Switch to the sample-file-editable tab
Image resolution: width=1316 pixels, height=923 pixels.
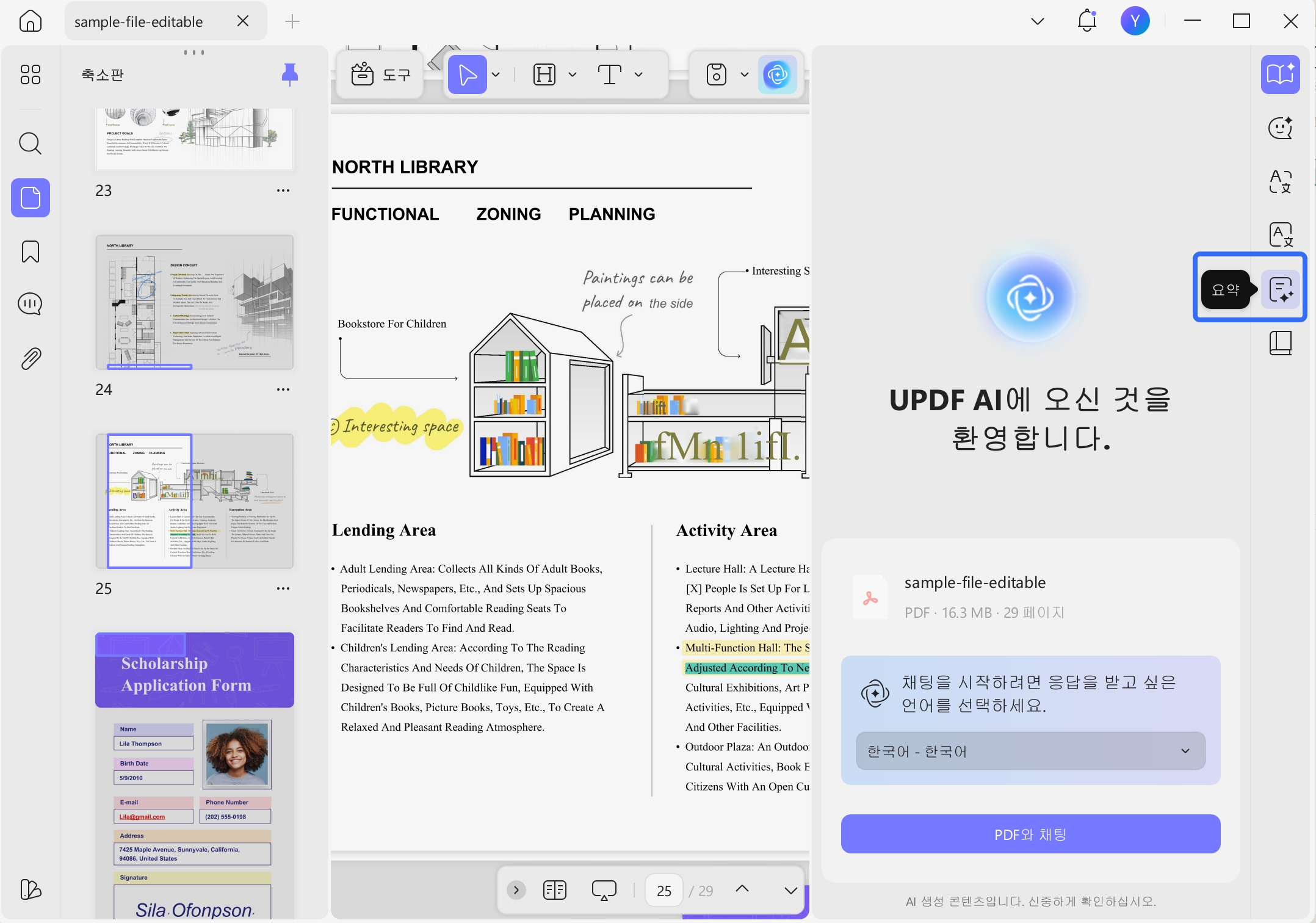(x=138, y=21)
